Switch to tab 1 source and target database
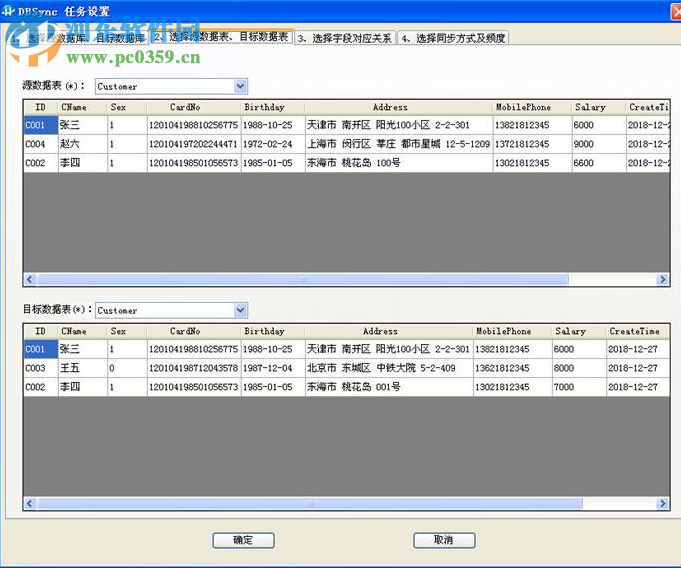681x568 pixels. [77, 38]
